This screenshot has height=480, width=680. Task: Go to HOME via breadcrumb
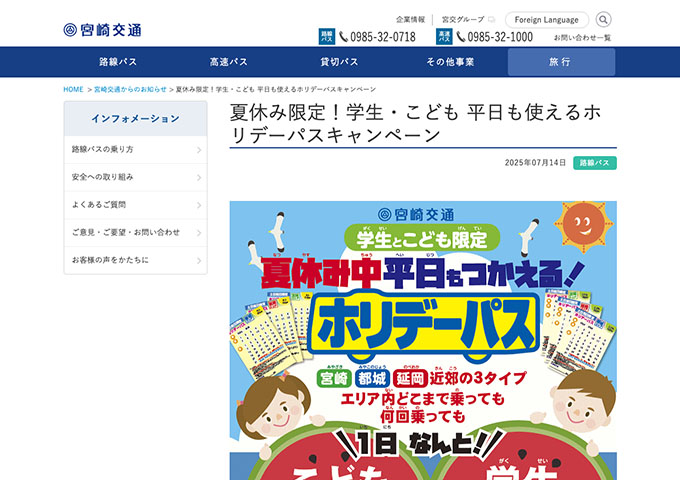(x=73, y=89)
